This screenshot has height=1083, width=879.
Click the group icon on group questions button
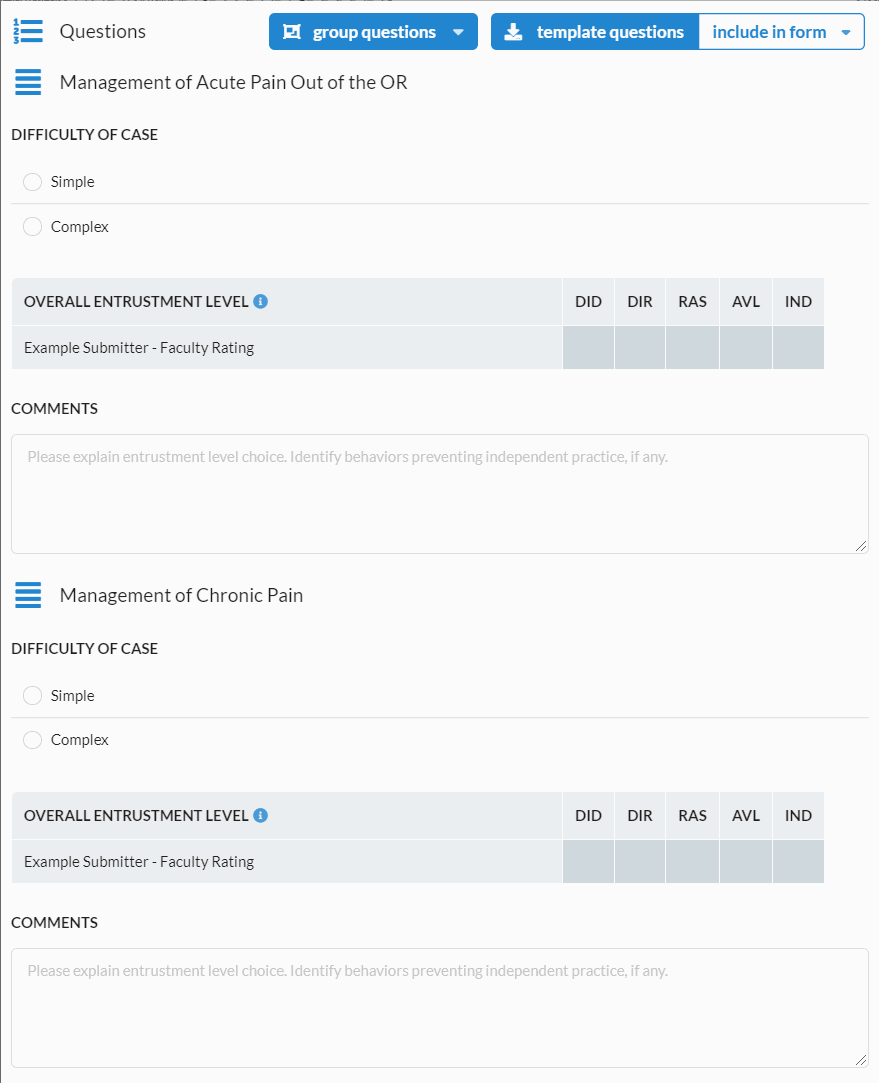(292, 32)
